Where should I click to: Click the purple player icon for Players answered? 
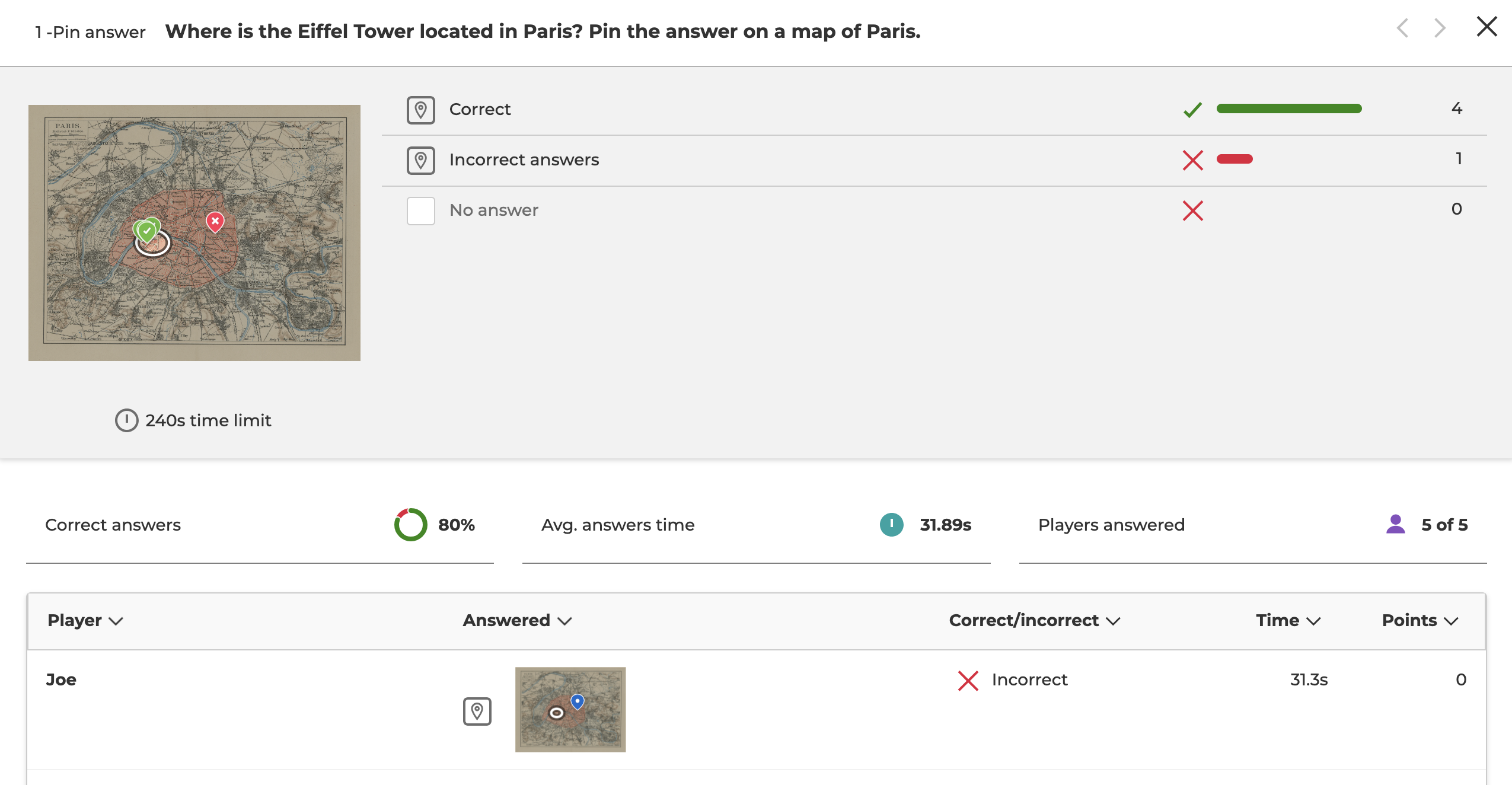tap(1396, 524)
